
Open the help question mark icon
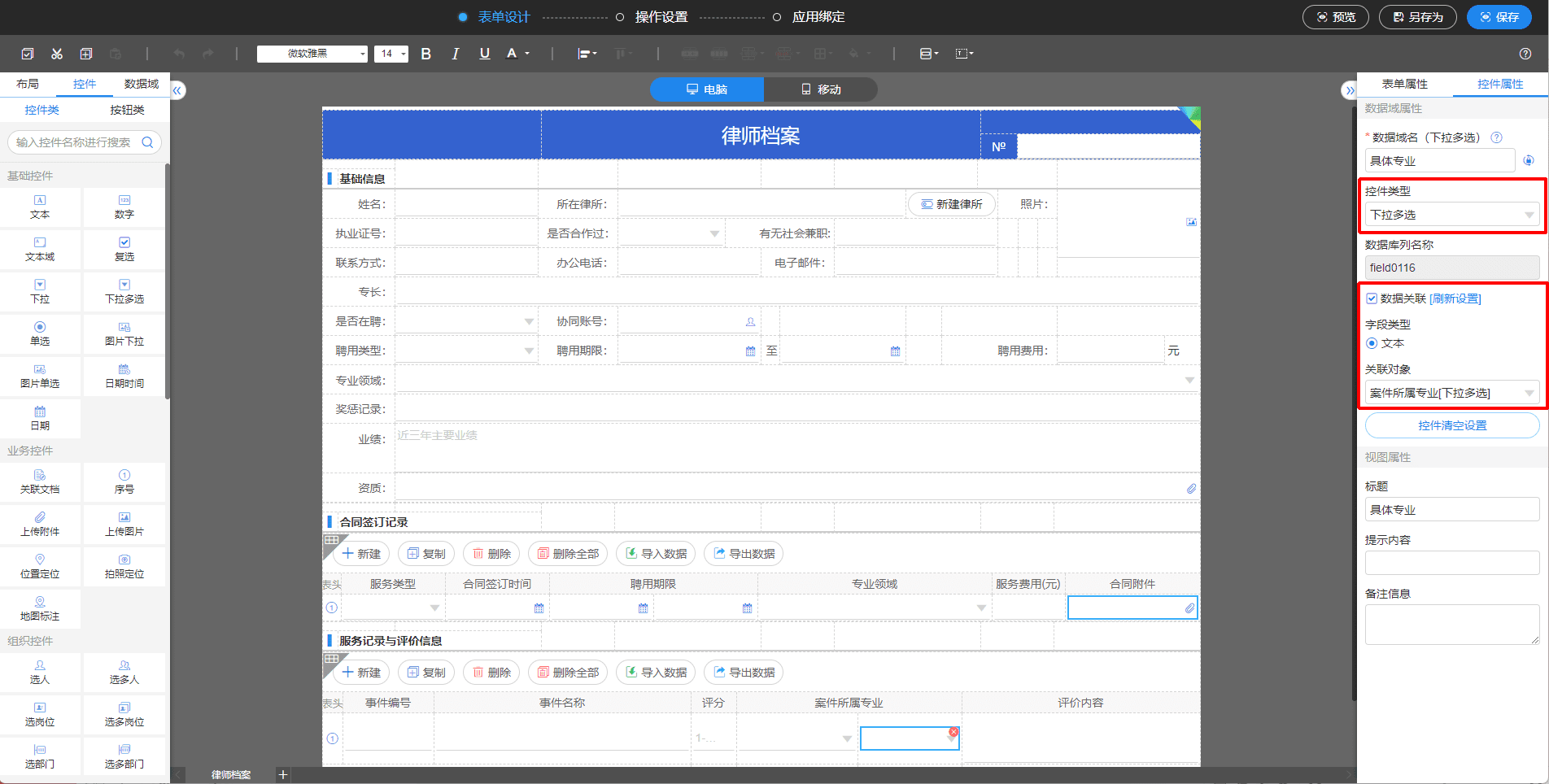1525,54
